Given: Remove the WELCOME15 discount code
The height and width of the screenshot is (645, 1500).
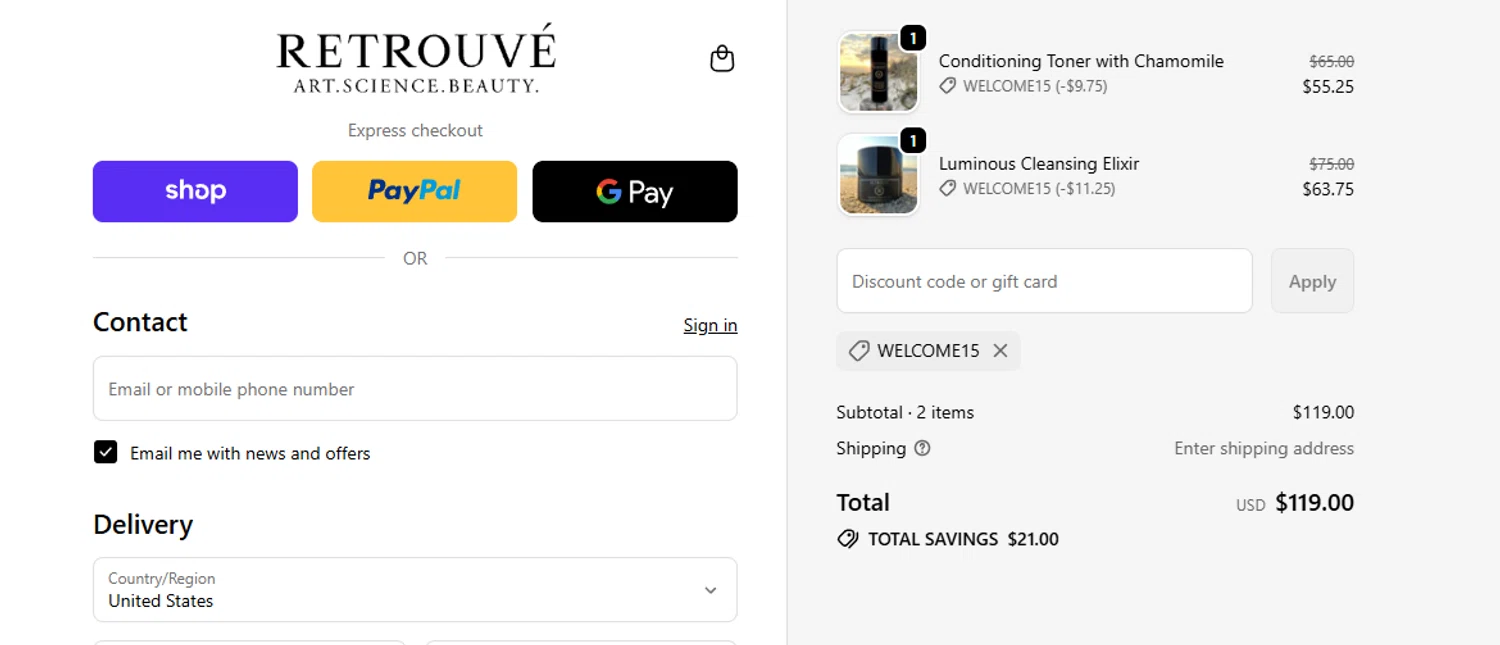Looking at the screenshot, I should point(1000,351).
